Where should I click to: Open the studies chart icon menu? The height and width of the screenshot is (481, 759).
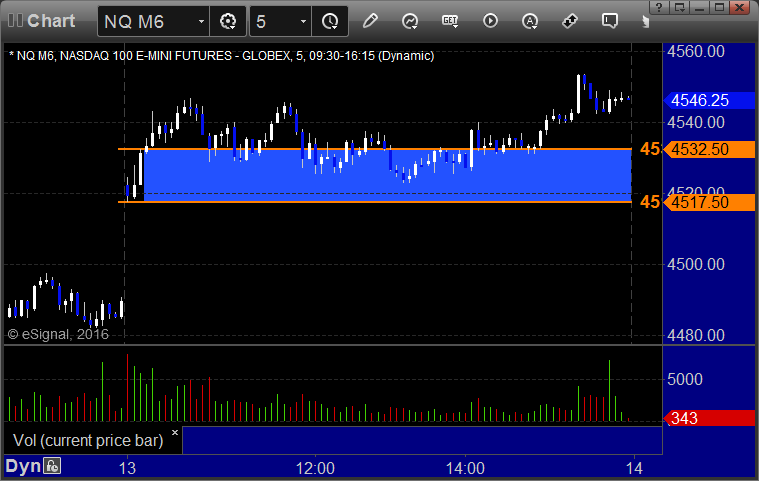[410, 21]
